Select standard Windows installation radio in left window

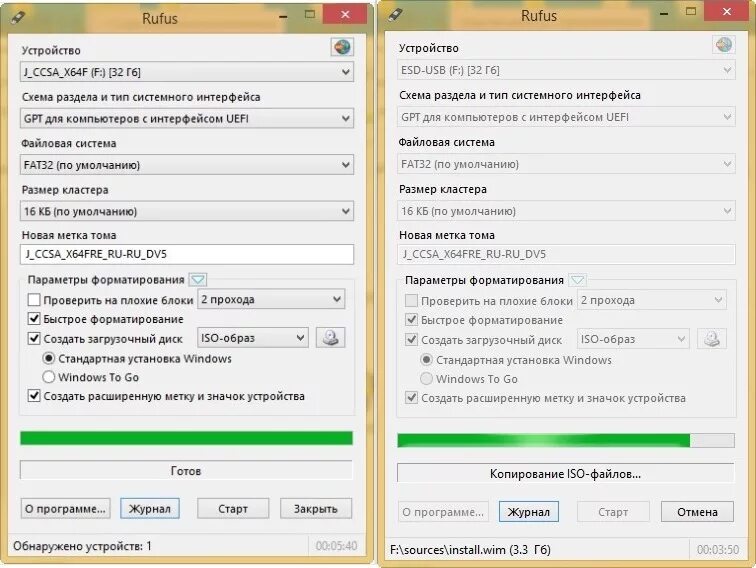tap(49, 358)
